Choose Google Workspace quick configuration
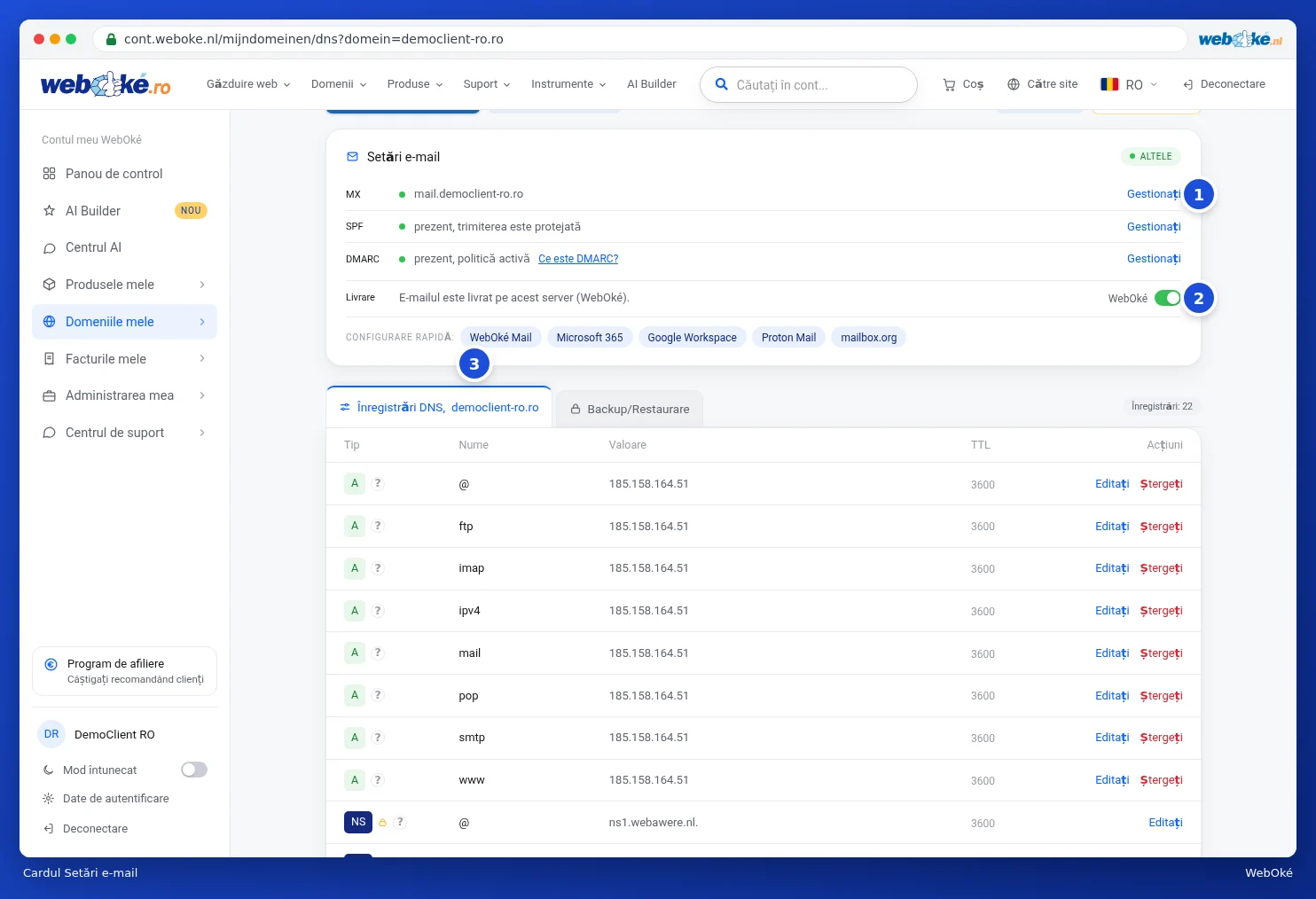 [692, 338]
